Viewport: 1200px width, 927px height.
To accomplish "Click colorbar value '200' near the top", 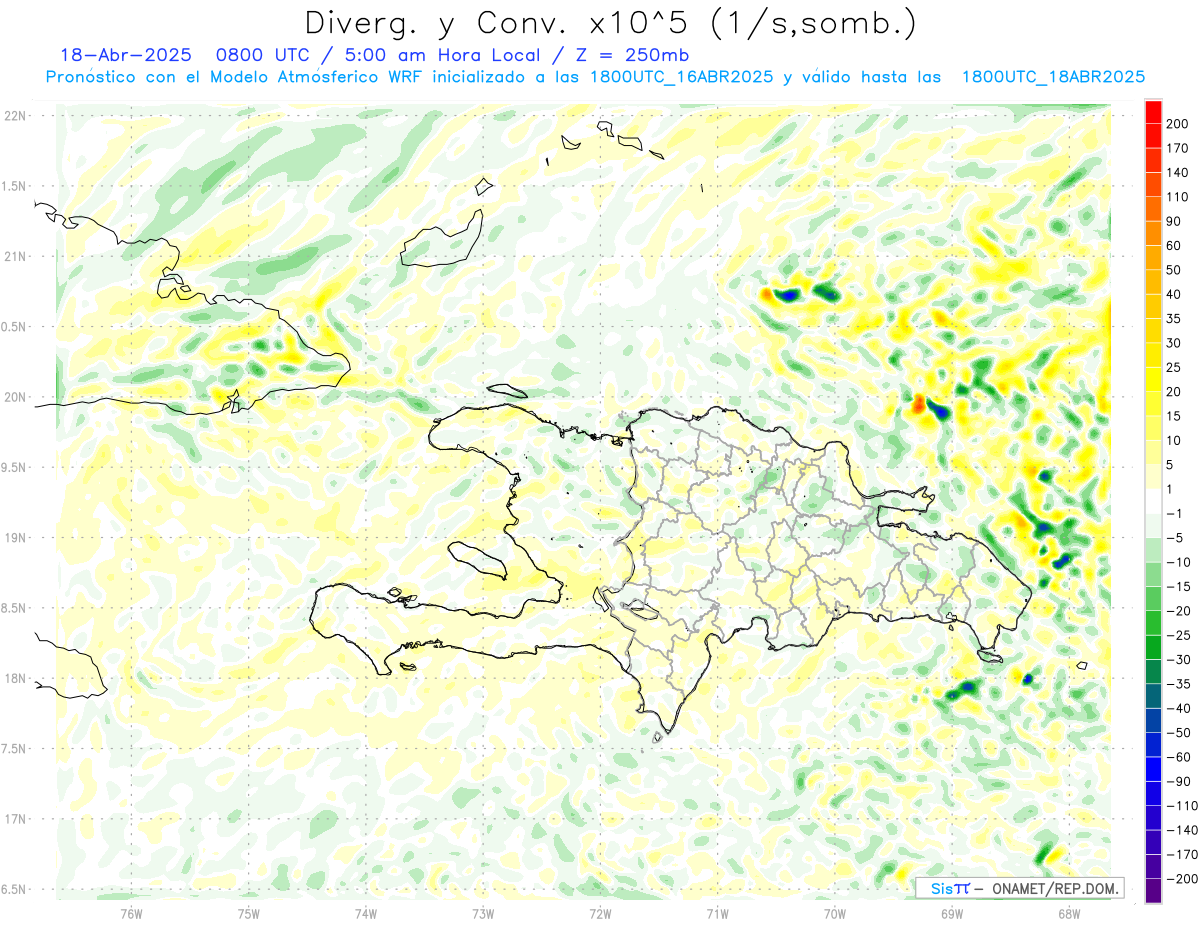I will (1177, 124).
